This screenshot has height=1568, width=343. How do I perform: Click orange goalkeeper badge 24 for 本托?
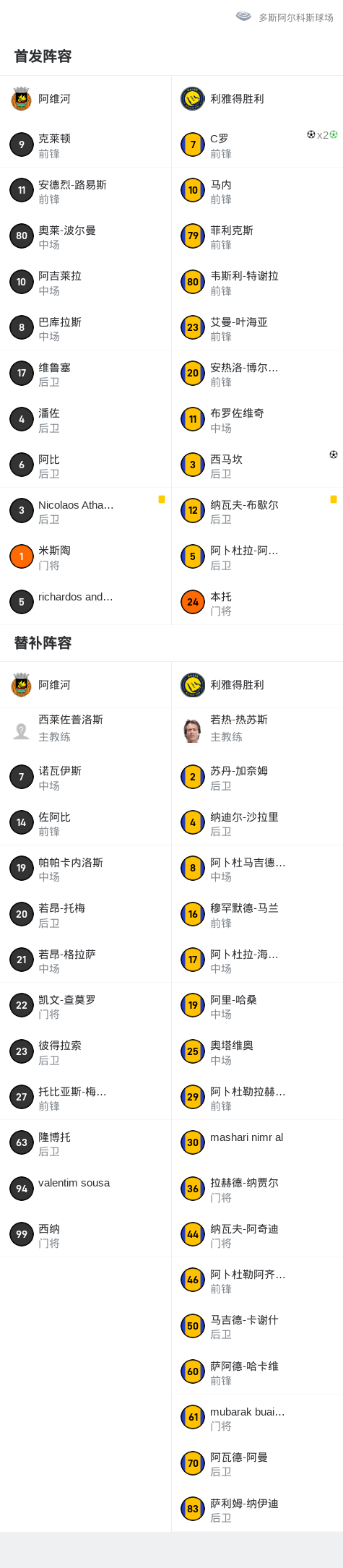click(193, 602)
